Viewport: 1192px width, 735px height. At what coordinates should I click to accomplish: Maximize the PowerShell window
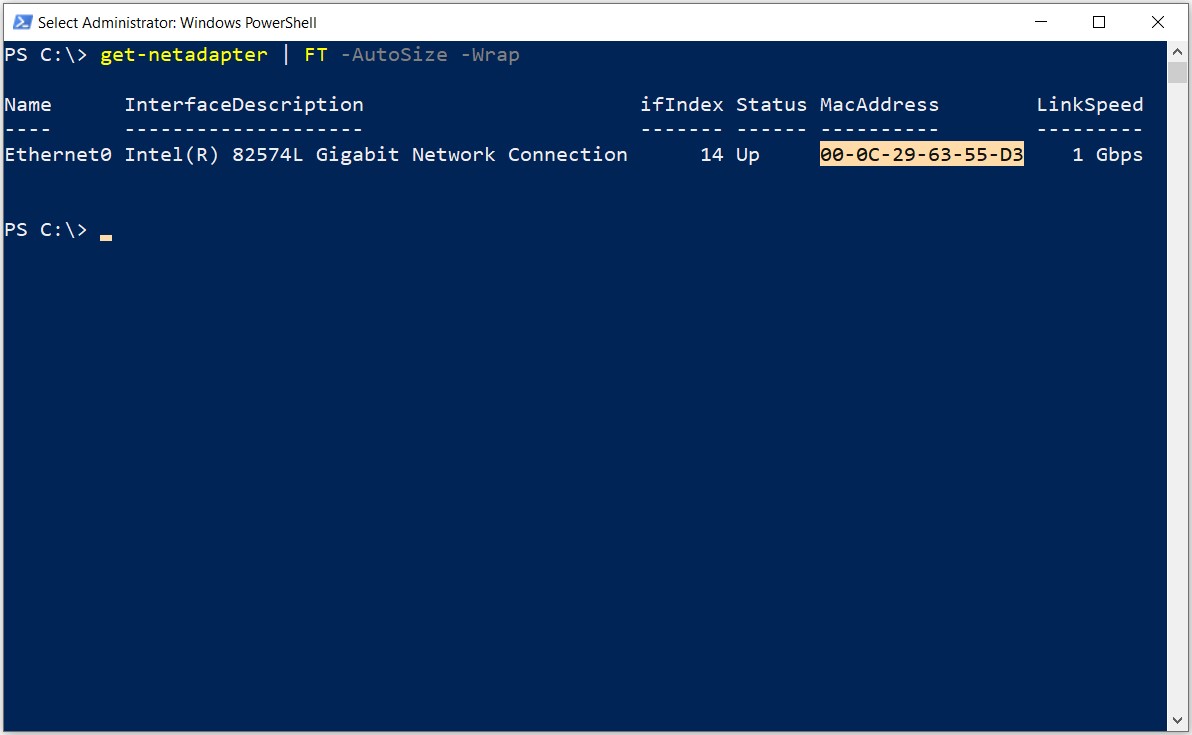click(1098, 22)
